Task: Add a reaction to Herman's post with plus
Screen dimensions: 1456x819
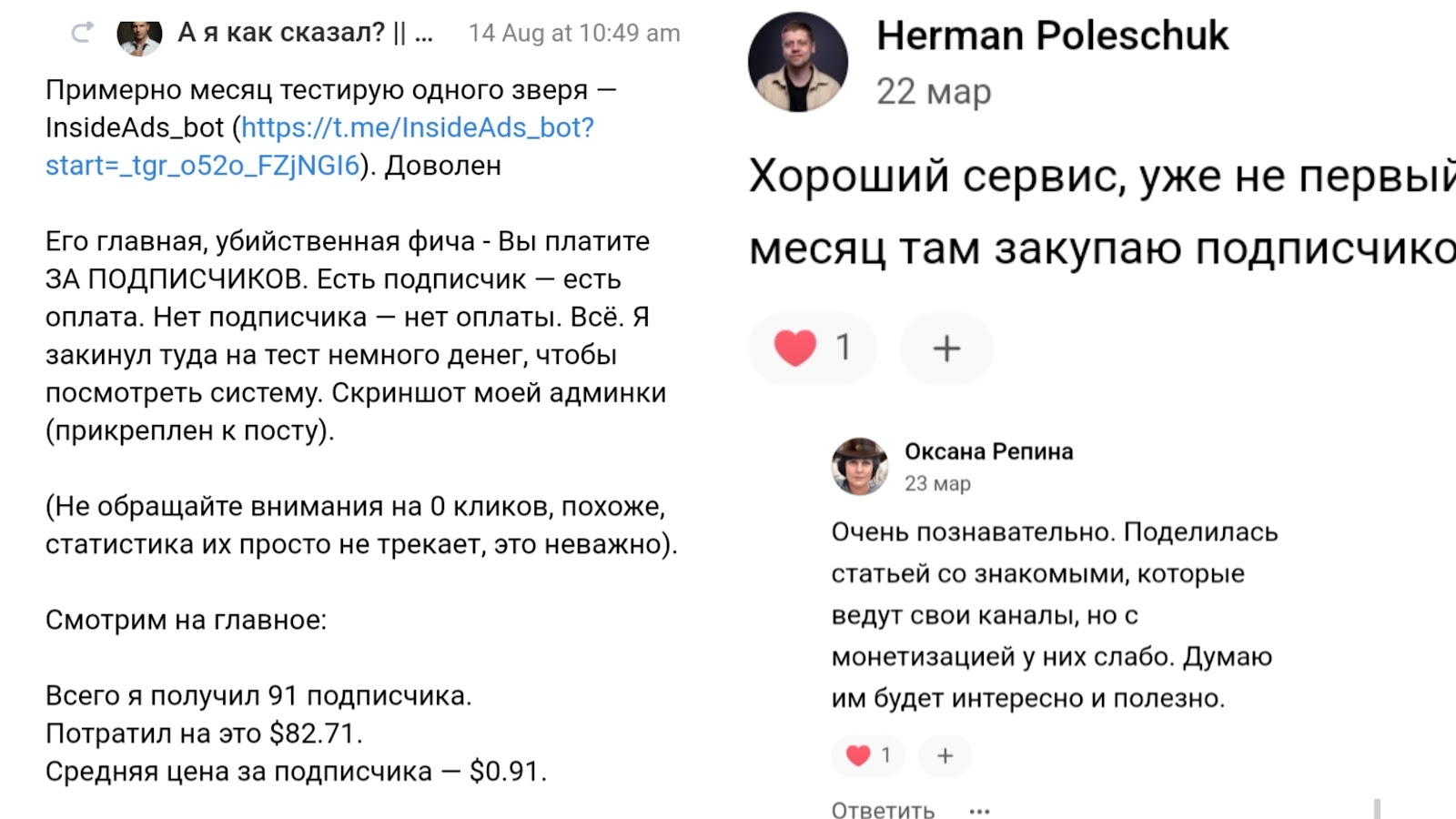Action: pyautogui.click(x=946, y=348)
